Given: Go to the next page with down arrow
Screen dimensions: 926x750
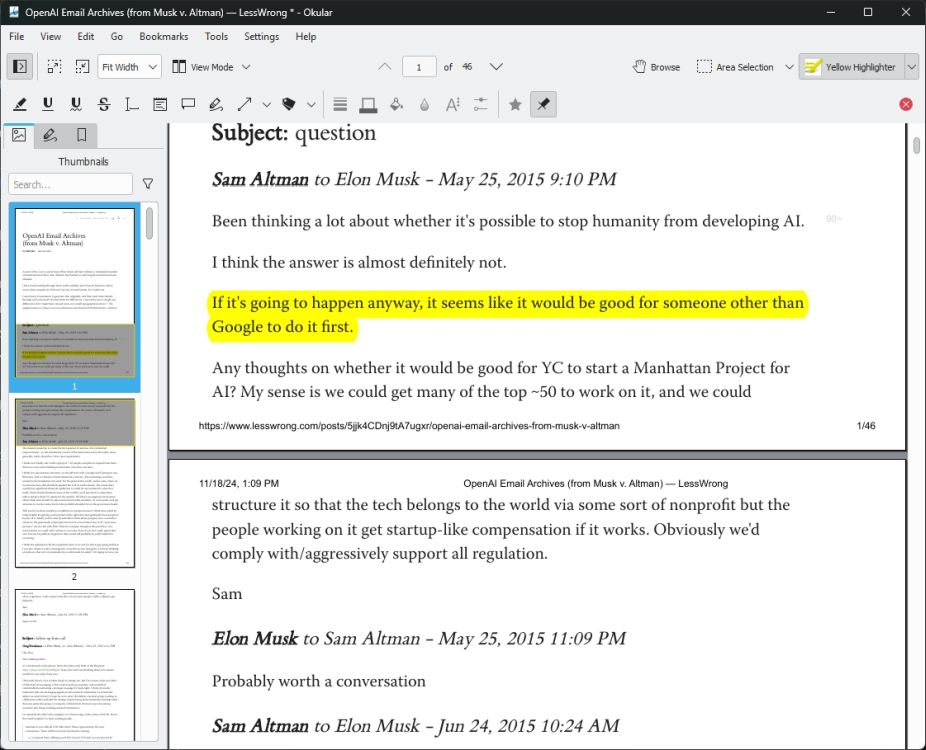Looking at the screenshot, I should 496,66.
